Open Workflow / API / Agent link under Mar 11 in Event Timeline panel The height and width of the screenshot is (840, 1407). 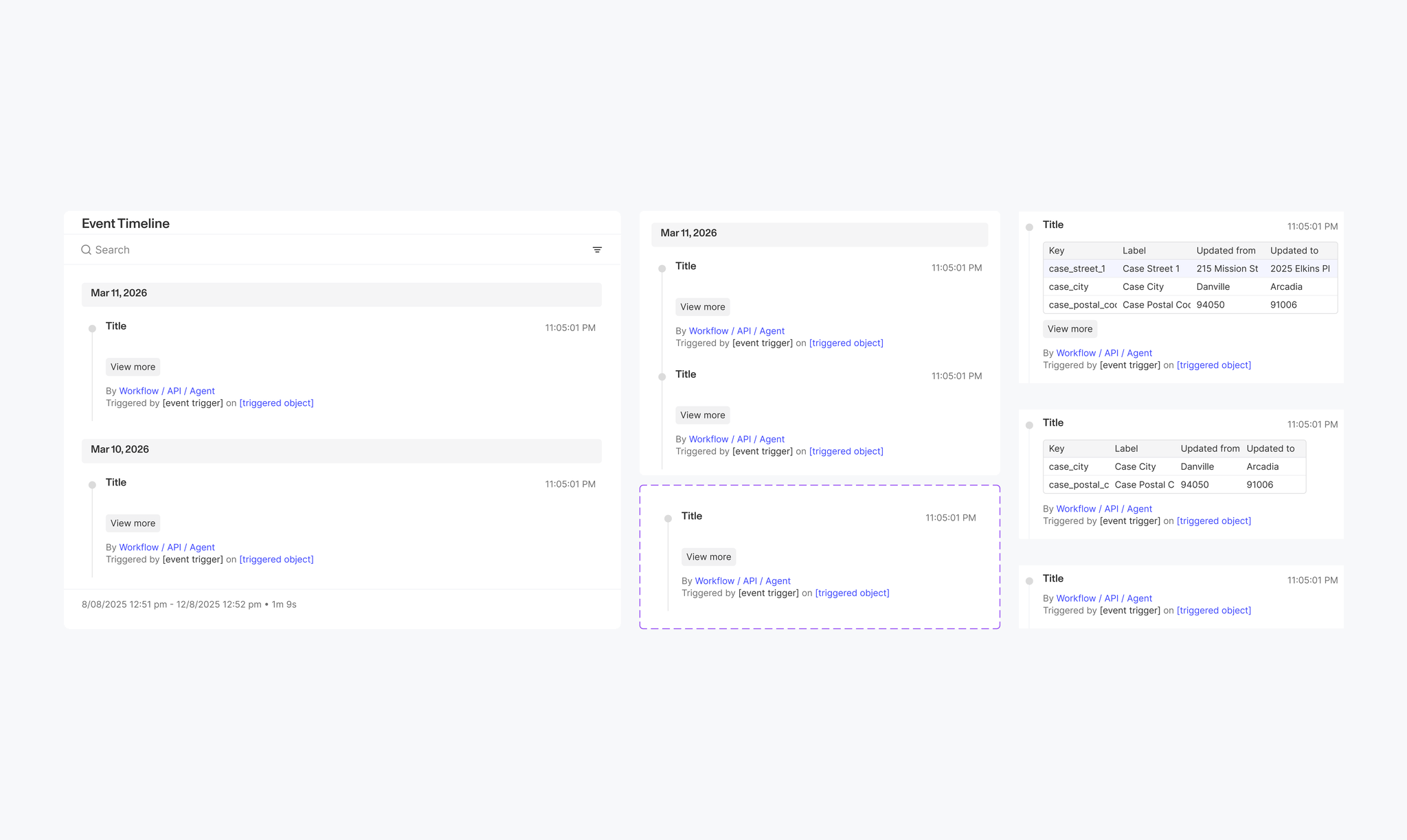167,391
